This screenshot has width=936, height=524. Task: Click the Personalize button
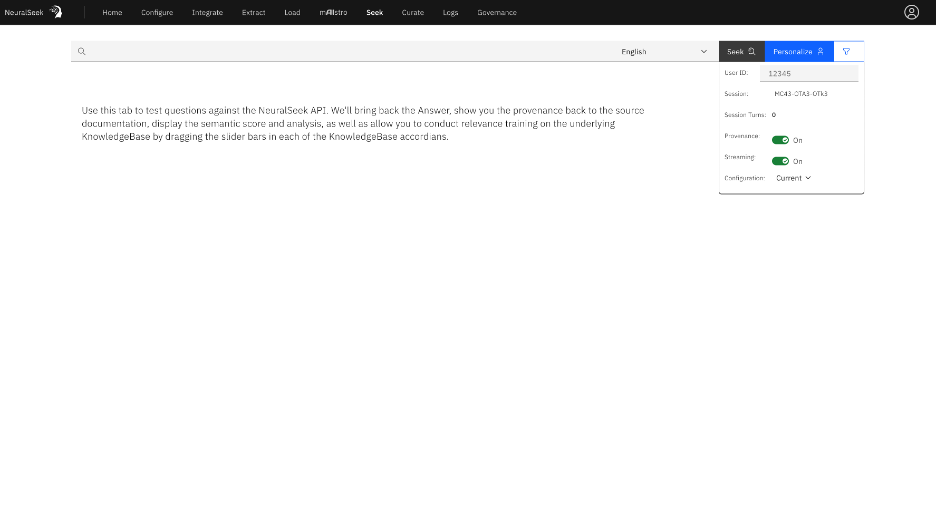[798, 51]
